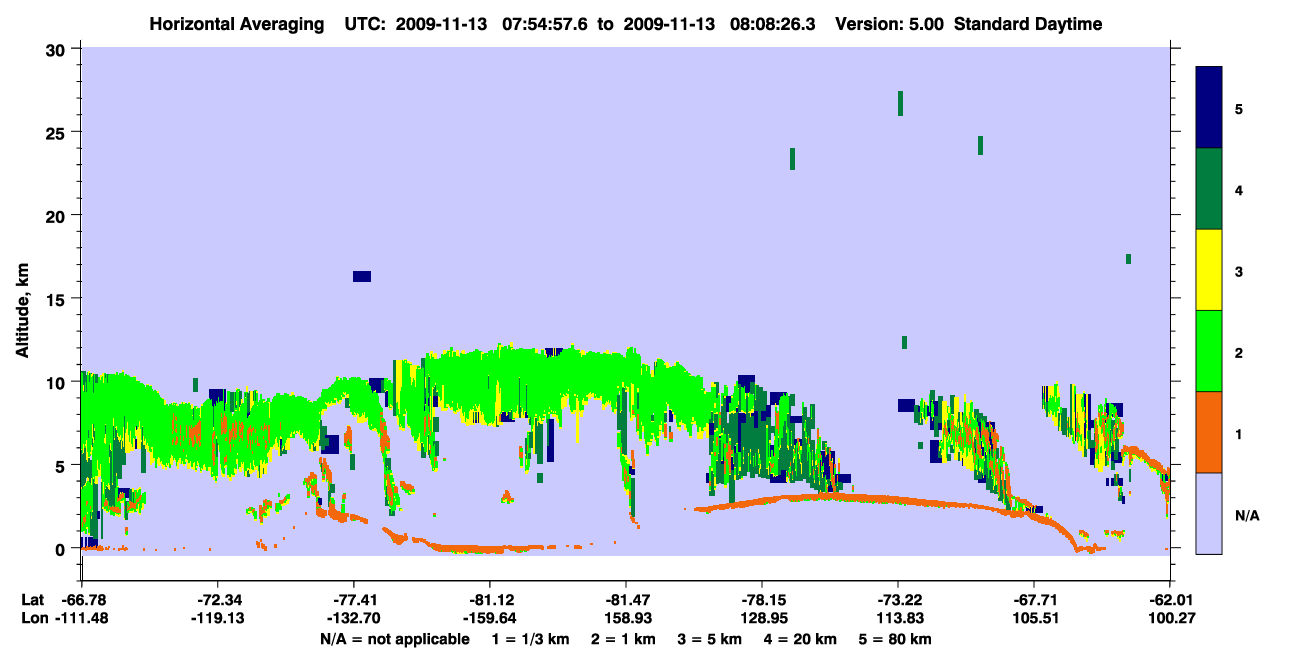Click the 'Lat' row label

tap(32, 600)
